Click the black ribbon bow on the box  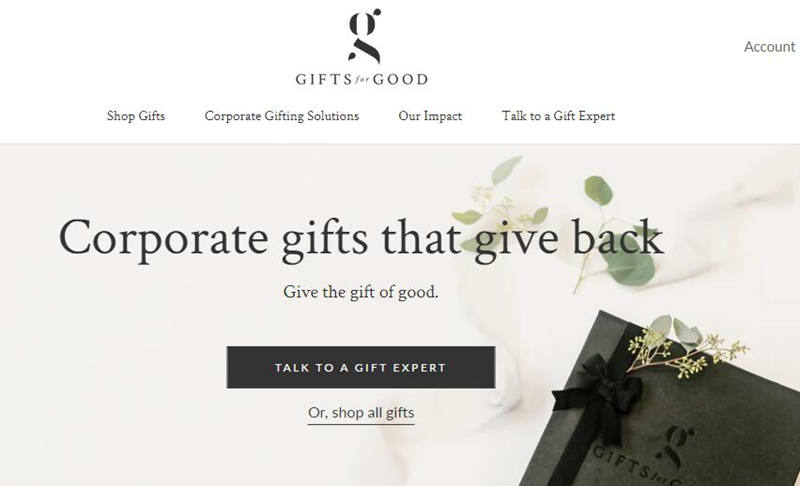point(598,395)
